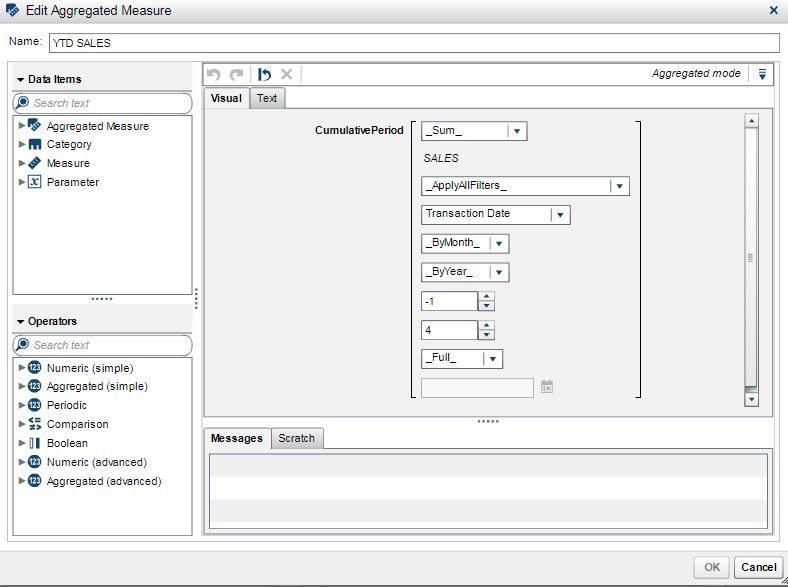Click the Cancel button
This screenshot has width=788, height=587.
[x=758, y=567]
